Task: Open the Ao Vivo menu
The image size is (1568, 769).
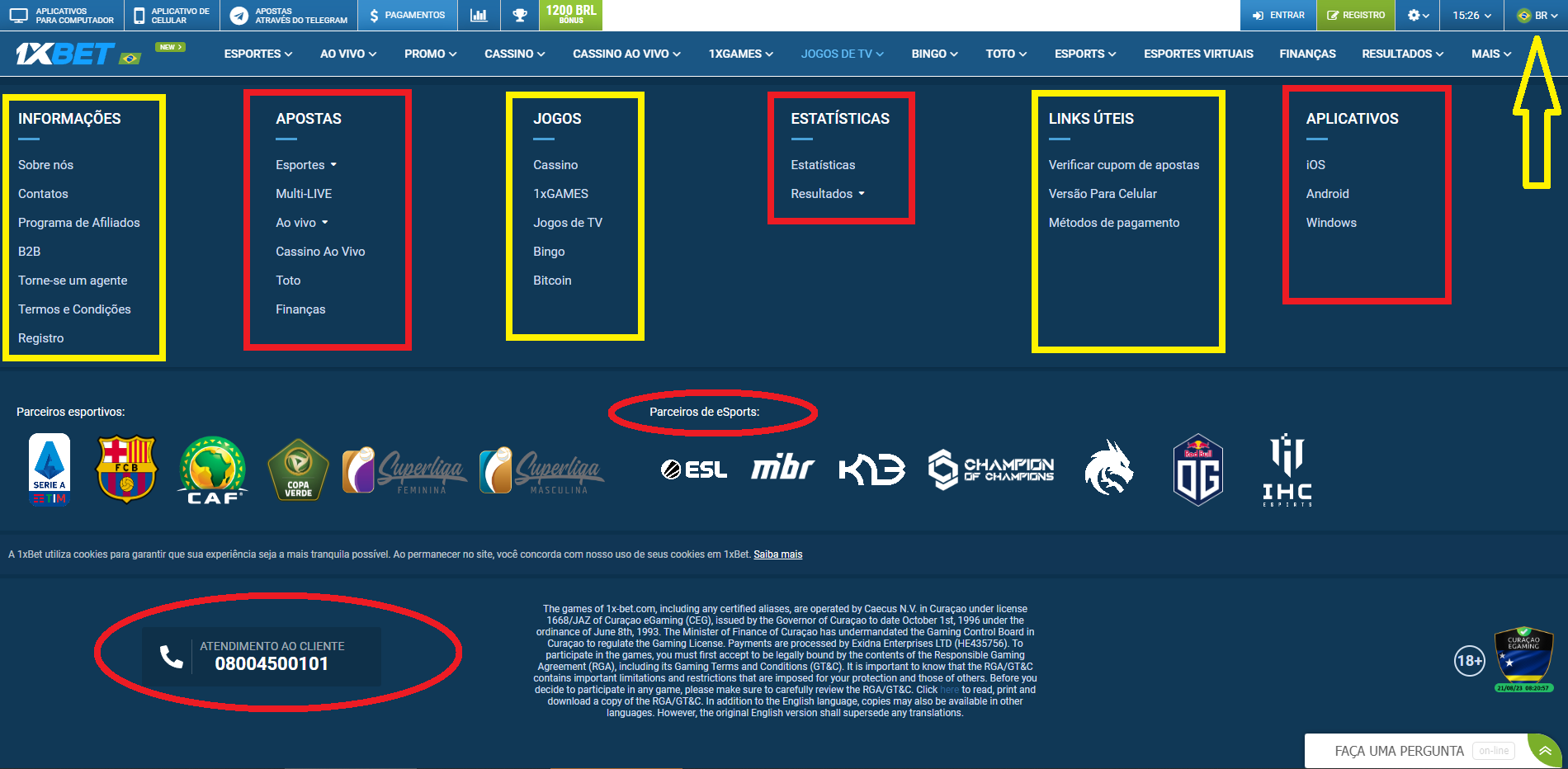Action: coord(348,54)
